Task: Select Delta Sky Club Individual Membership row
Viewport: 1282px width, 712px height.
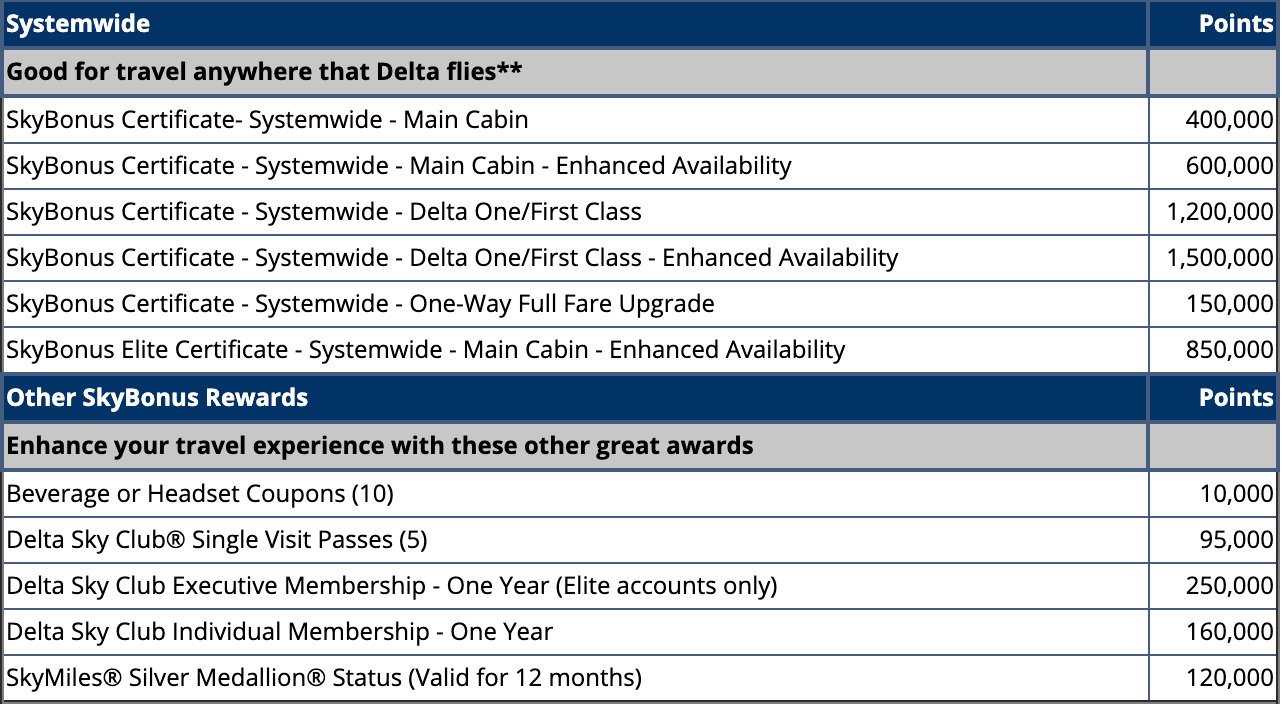Action: [x=279, y=632]
